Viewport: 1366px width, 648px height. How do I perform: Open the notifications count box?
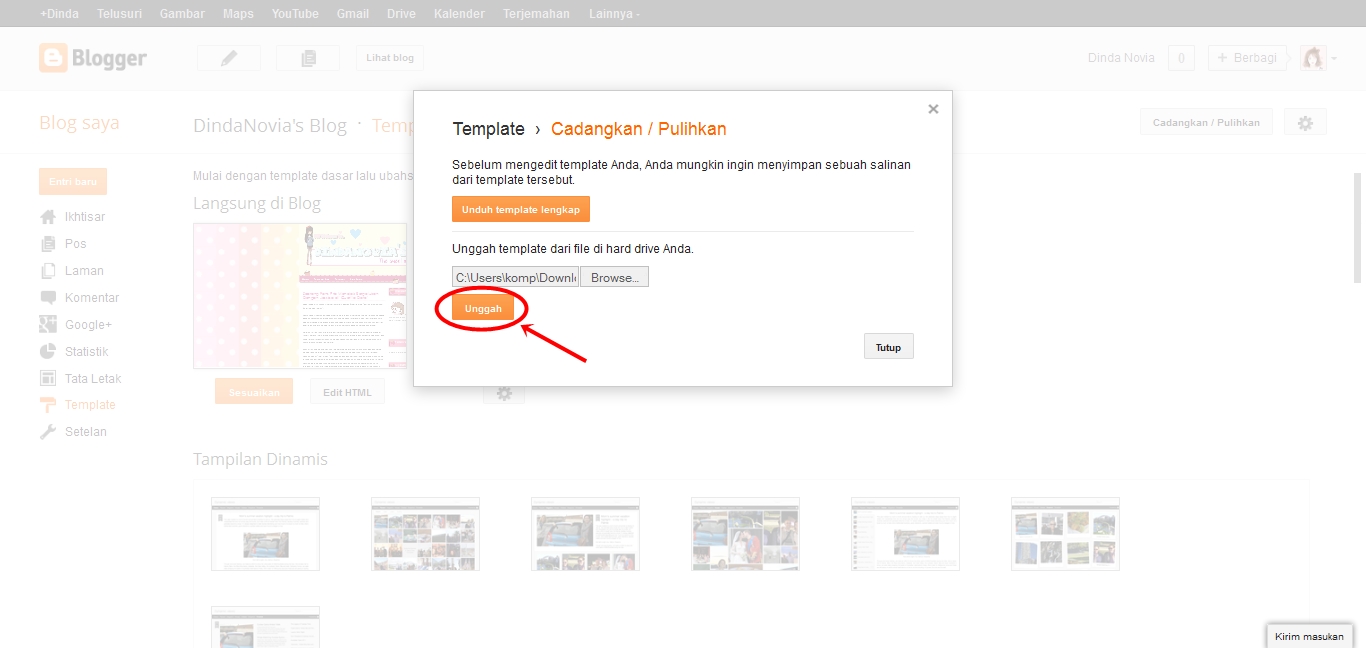1181,58
